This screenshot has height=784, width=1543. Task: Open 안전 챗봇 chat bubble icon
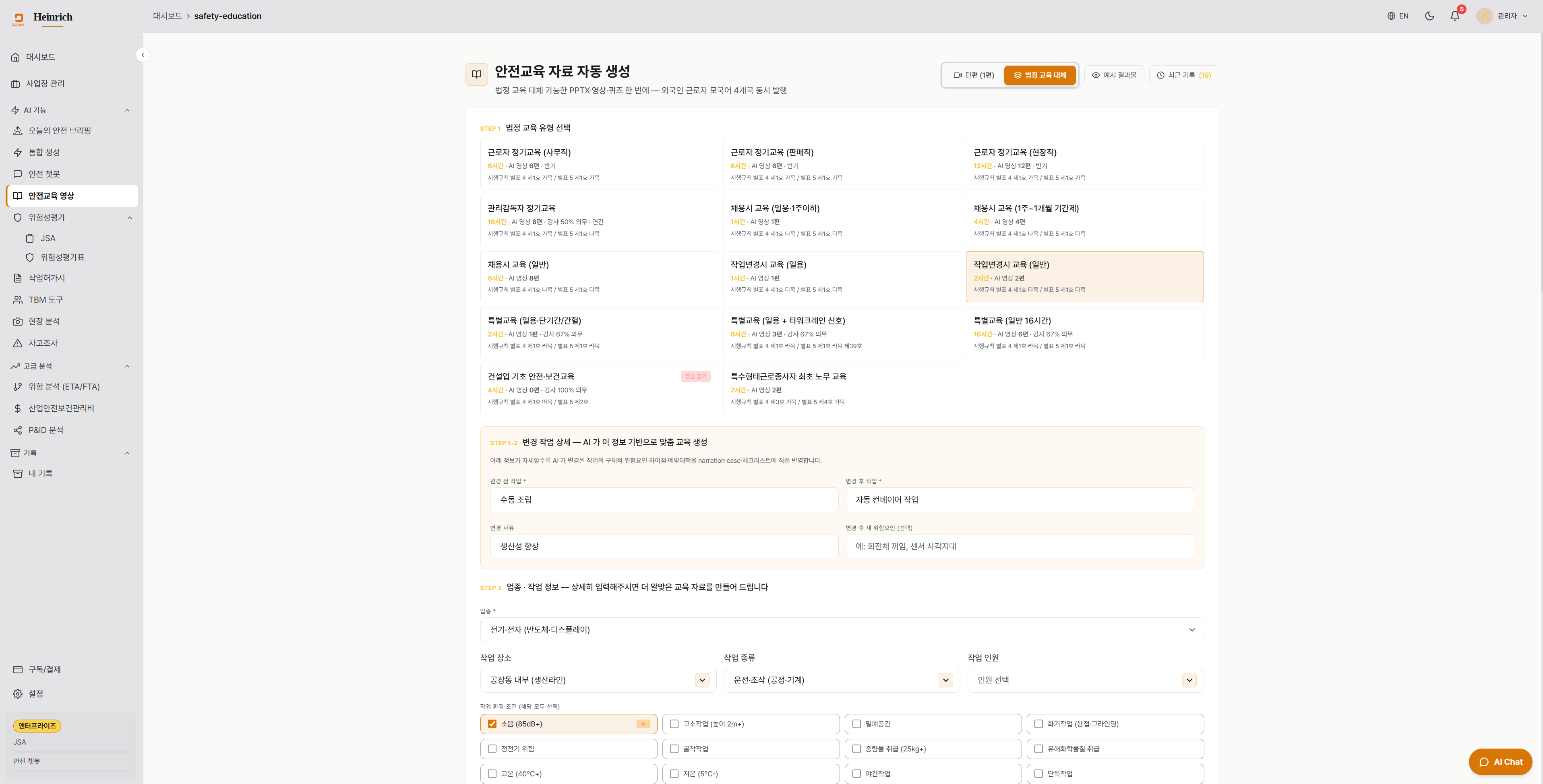point(18,174)
